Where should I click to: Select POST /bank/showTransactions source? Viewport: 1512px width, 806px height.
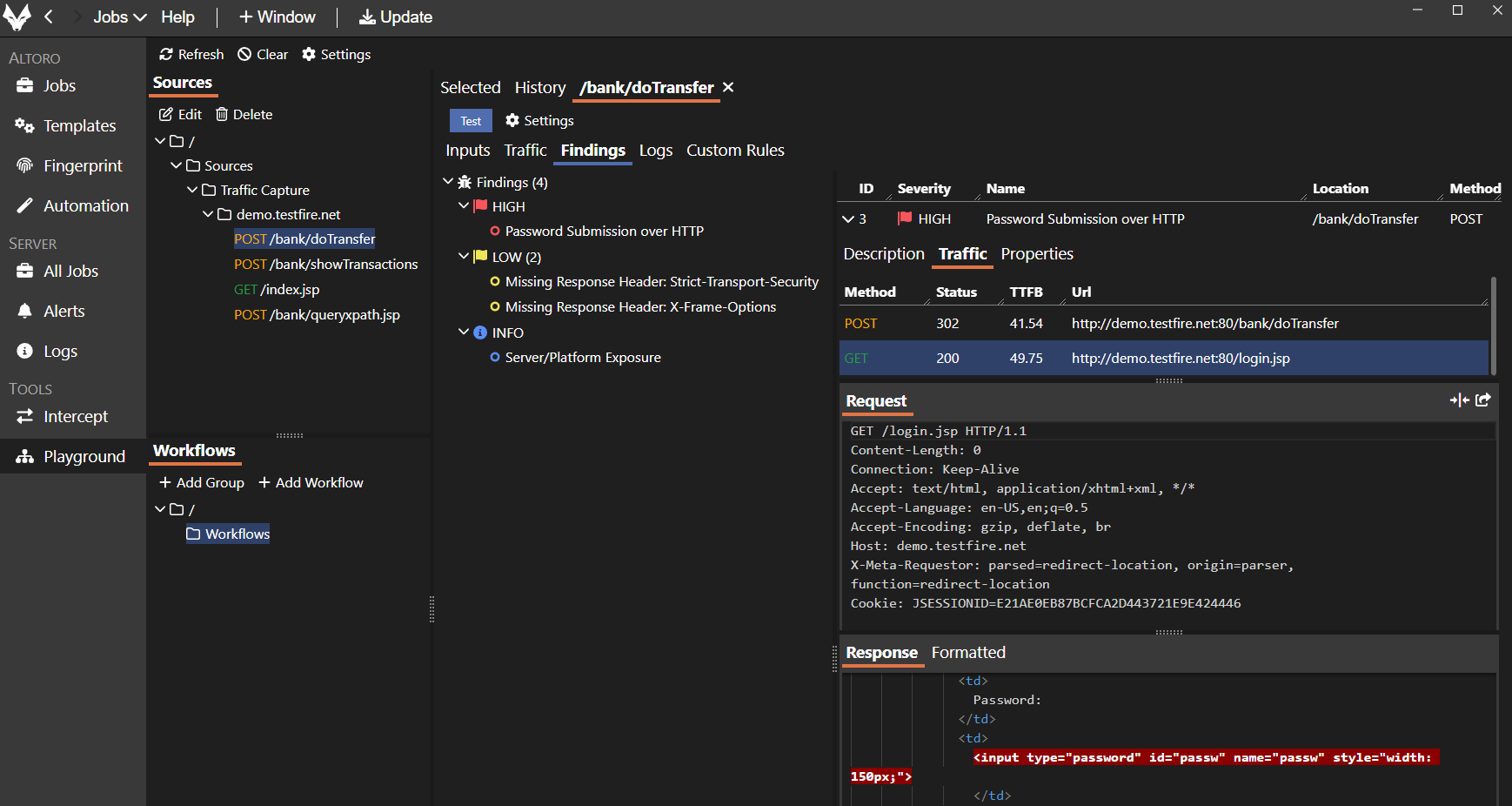pyautogui.click(x=326, y=264)
